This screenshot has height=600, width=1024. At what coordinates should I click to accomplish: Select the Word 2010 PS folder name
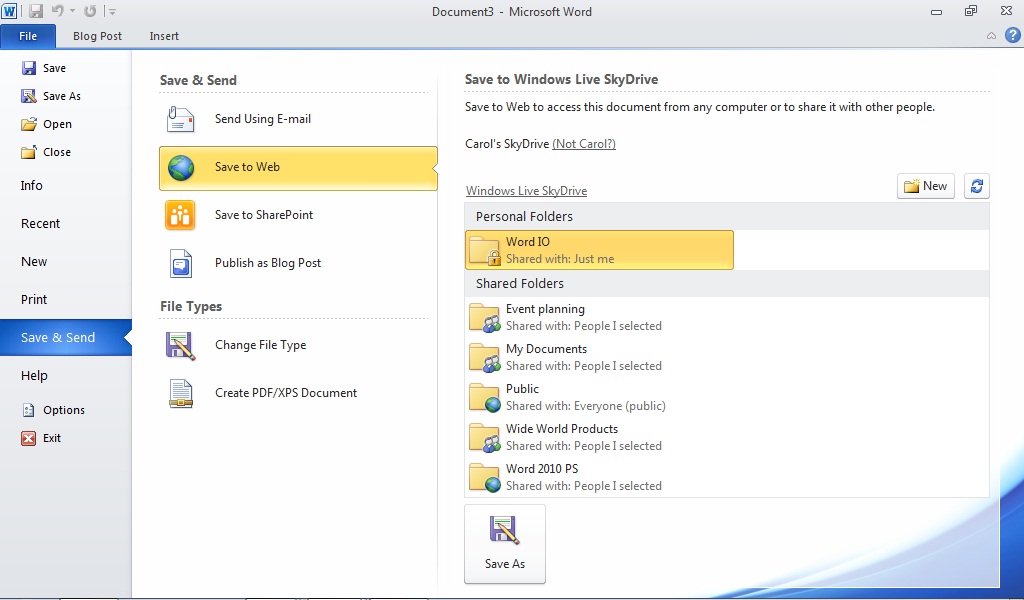(x=542, y=468)
